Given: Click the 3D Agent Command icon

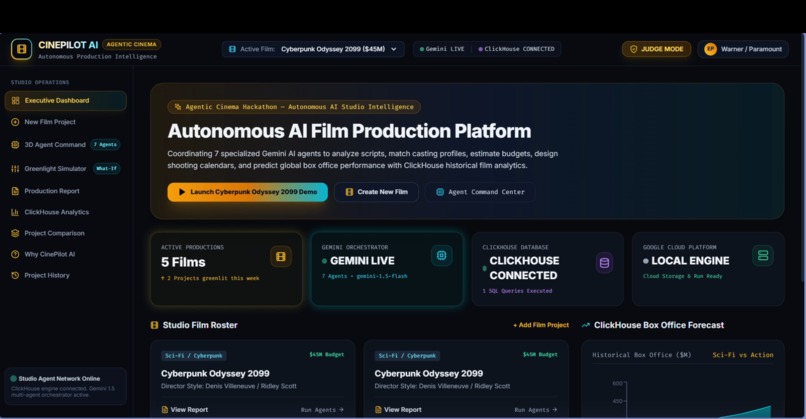Looking at the screenshot, I should click(x=15, y=144).
